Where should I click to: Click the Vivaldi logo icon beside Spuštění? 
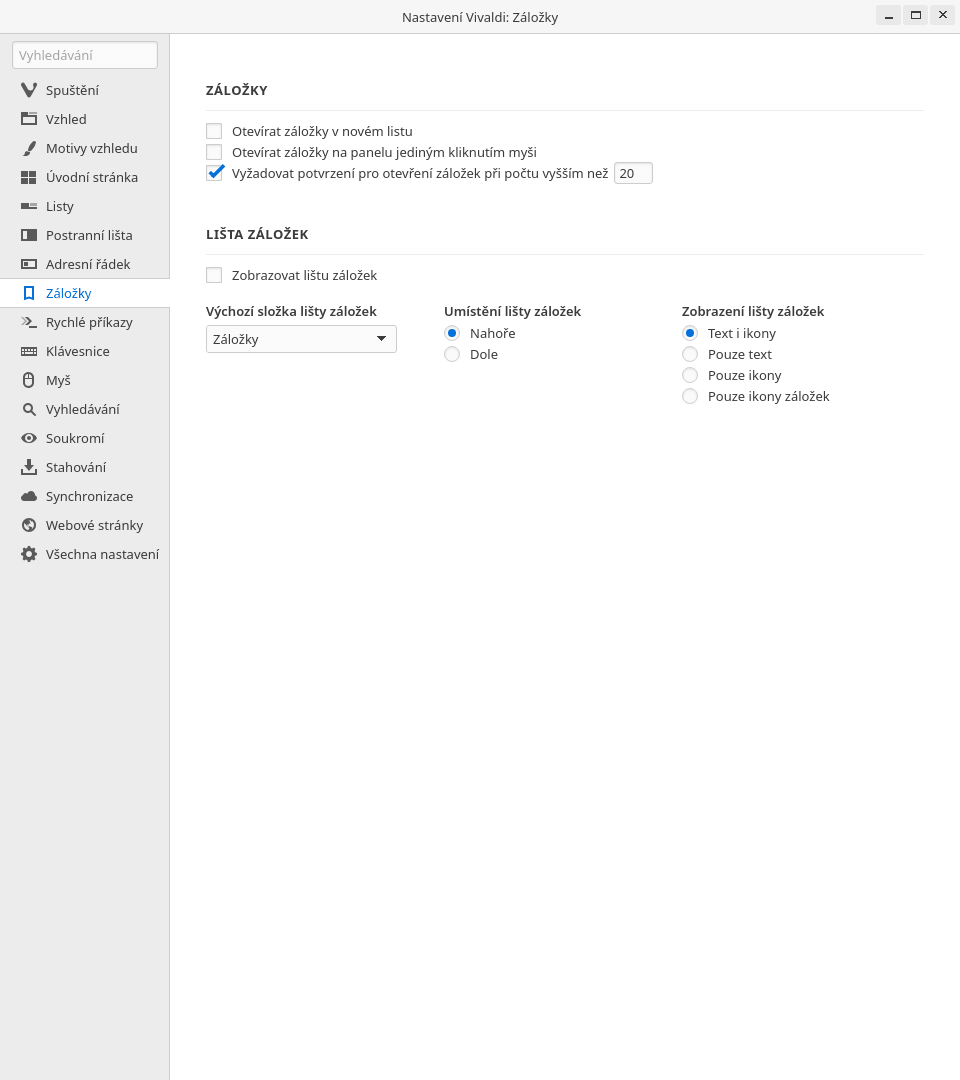[x=29, y=90]
